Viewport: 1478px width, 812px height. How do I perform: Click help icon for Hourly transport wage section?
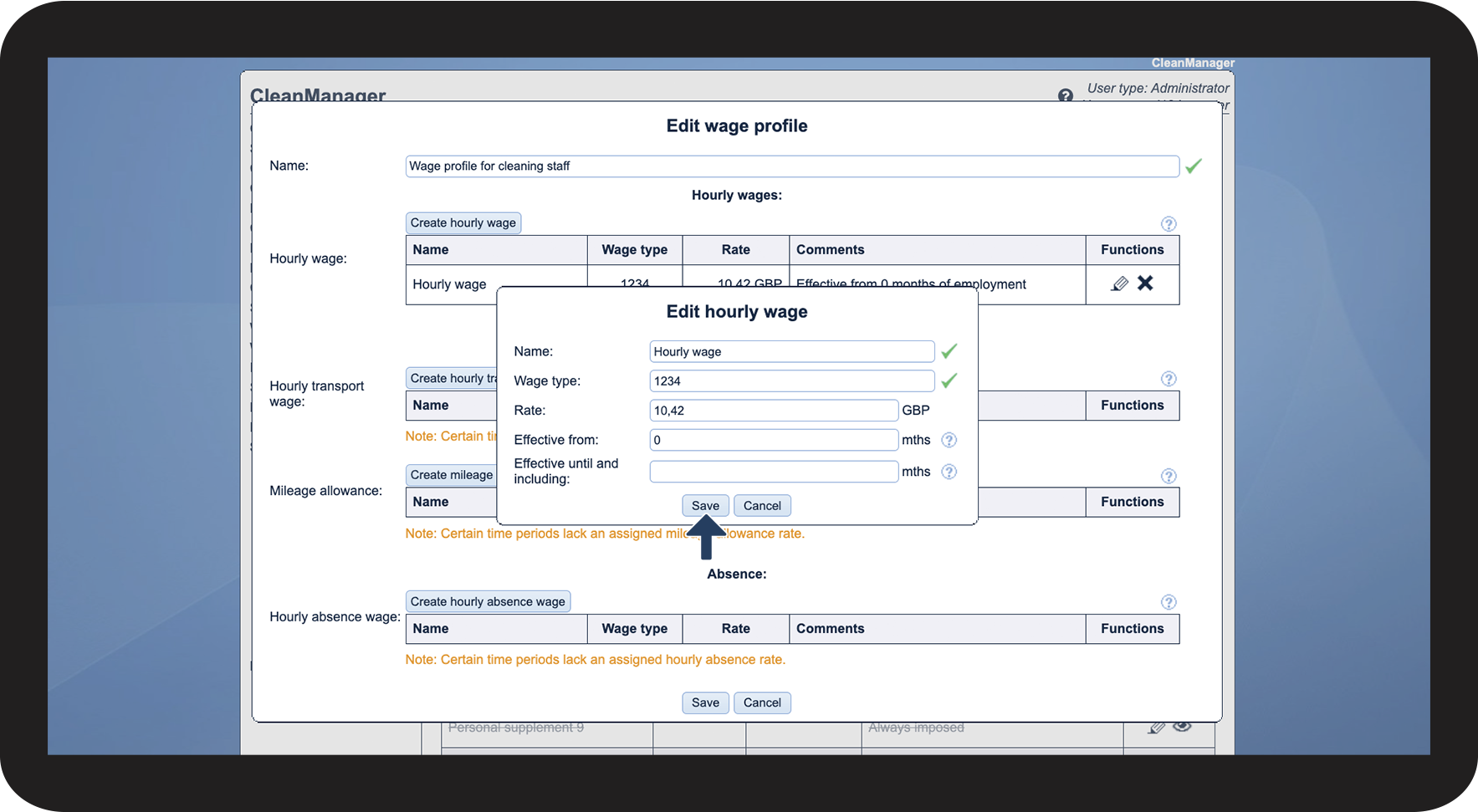(x=1169, y=379)
